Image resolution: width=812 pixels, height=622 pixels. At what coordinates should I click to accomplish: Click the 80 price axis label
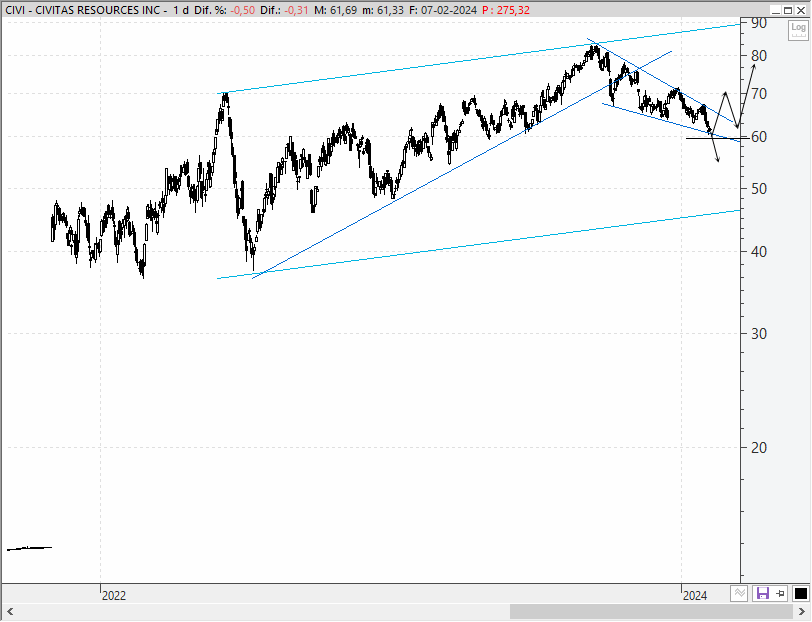pos(759,56)
